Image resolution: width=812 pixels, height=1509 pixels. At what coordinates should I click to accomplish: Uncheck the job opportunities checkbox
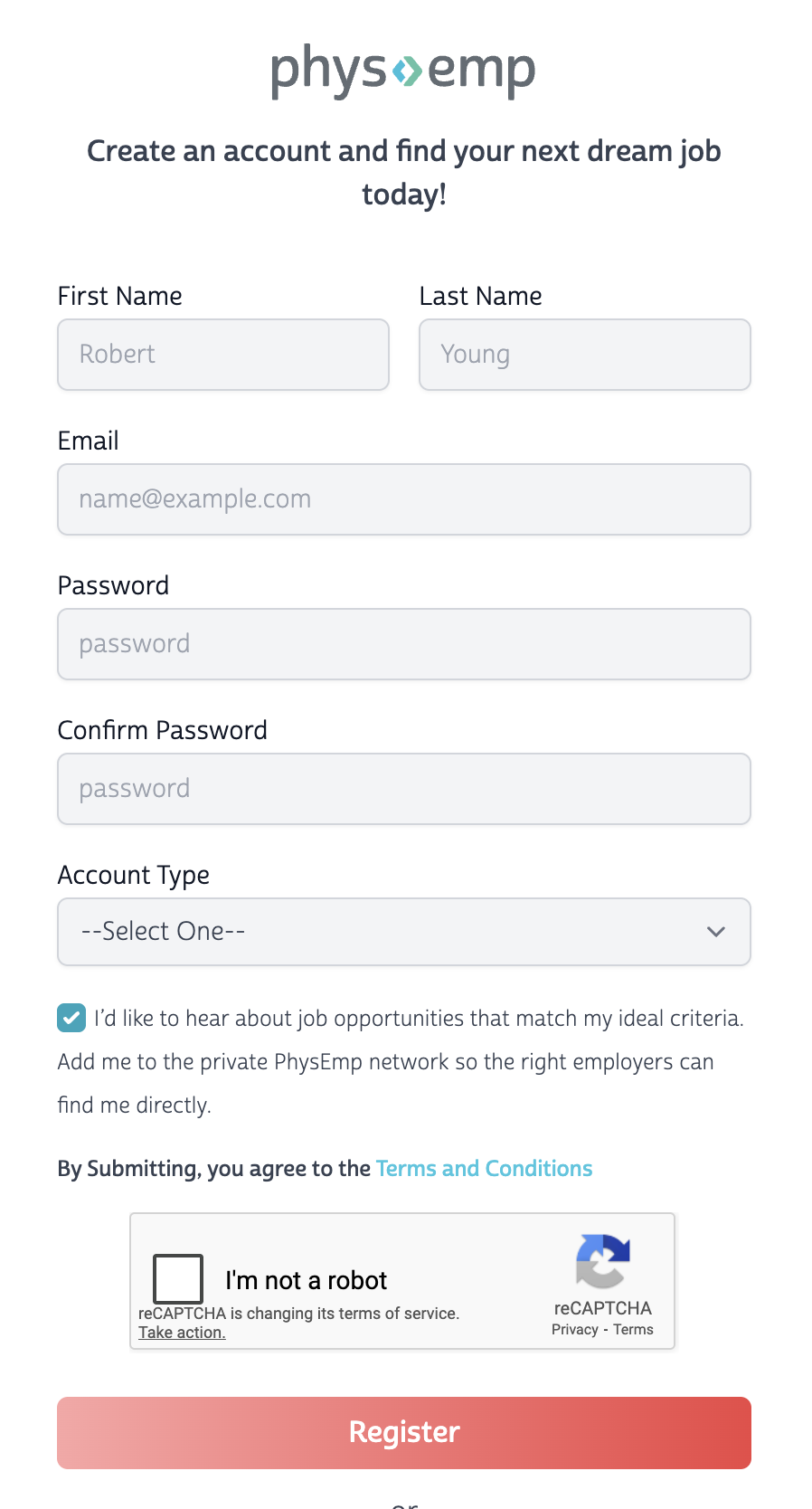pyautogui.click(x=71, y=1018)
